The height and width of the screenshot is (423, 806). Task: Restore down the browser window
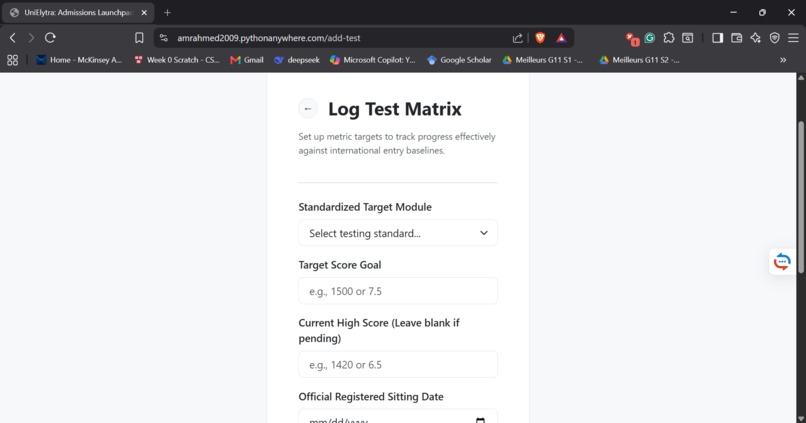762,12
